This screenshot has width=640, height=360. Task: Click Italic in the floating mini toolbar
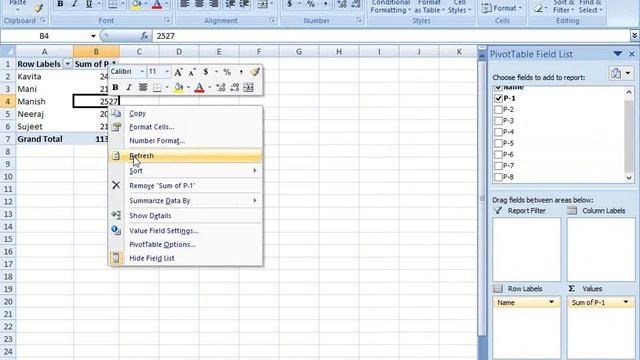coord(129,87)
